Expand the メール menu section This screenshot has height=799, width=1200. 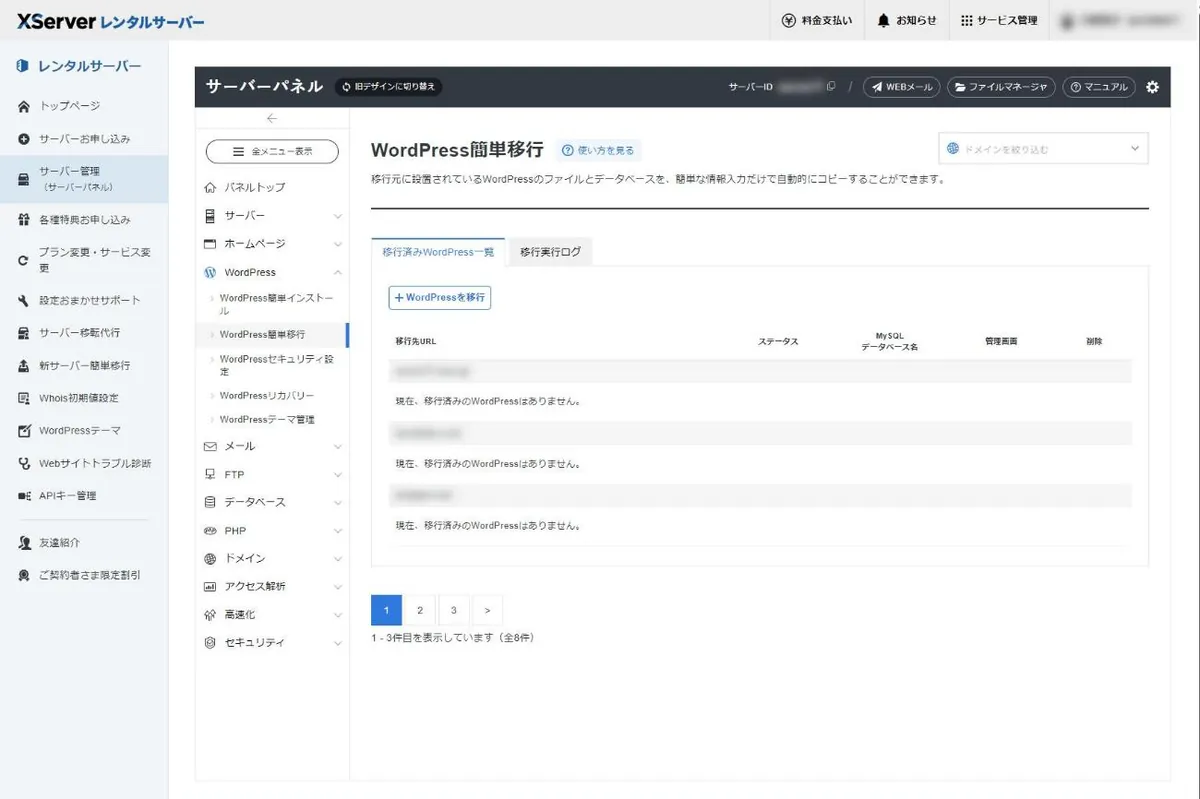pos(272,447)
